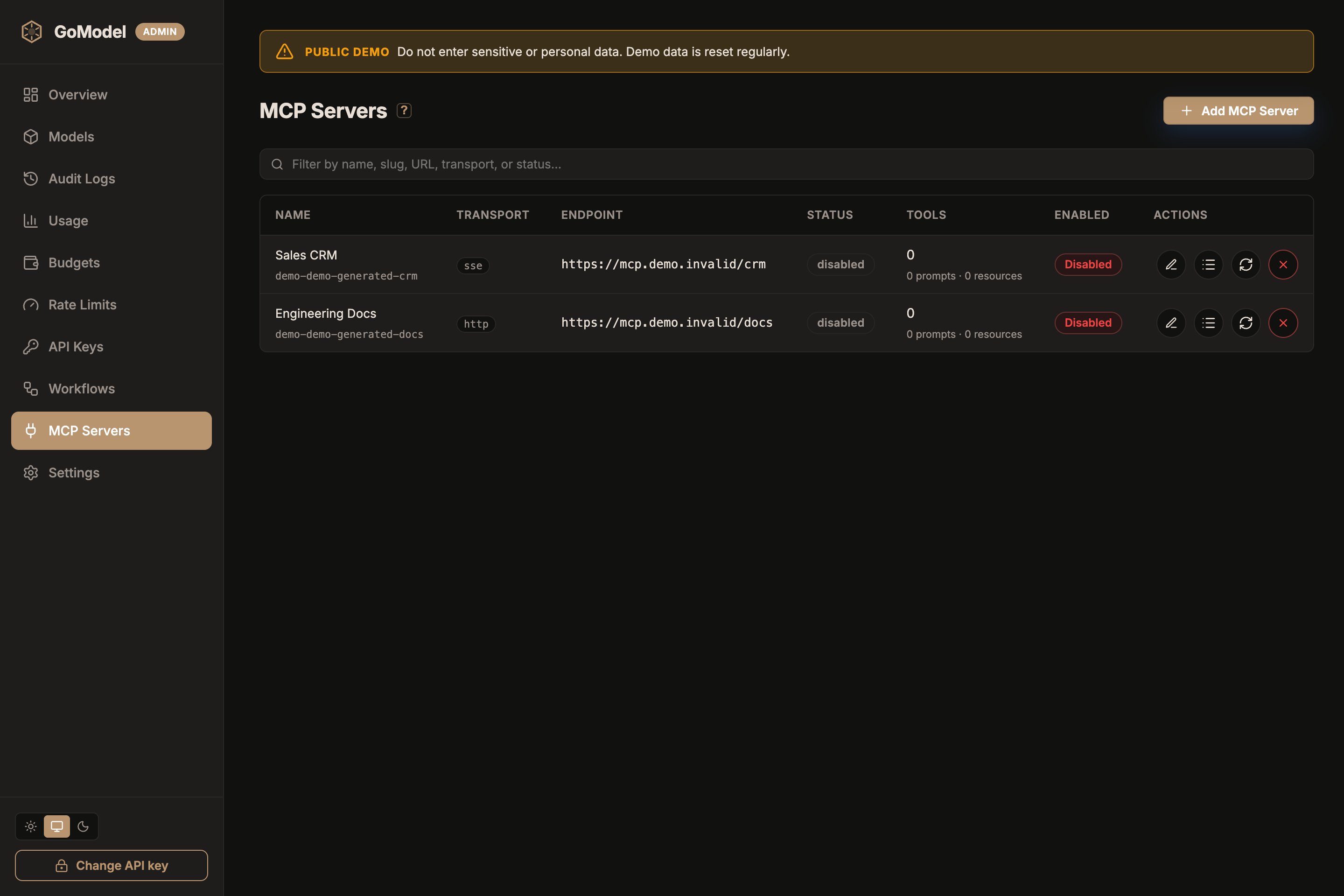1344x896 pixels.
Task: Click the Sales CRM name
Action: pyautogui.click(x=306, y=255)
